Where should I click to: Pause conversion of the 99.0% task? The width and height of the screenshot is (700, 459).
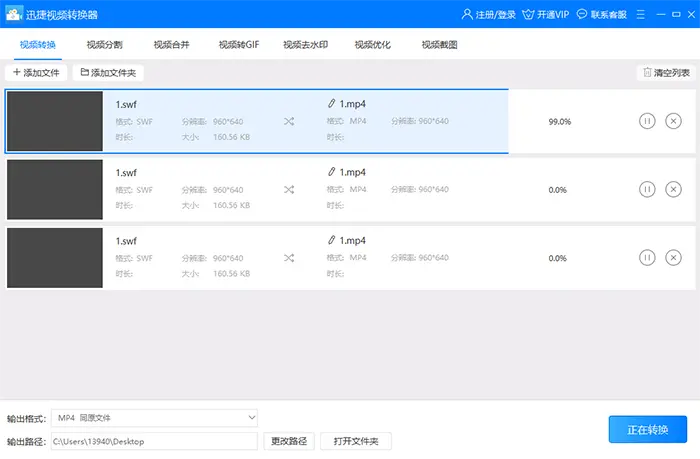click(x=647, y=121)
